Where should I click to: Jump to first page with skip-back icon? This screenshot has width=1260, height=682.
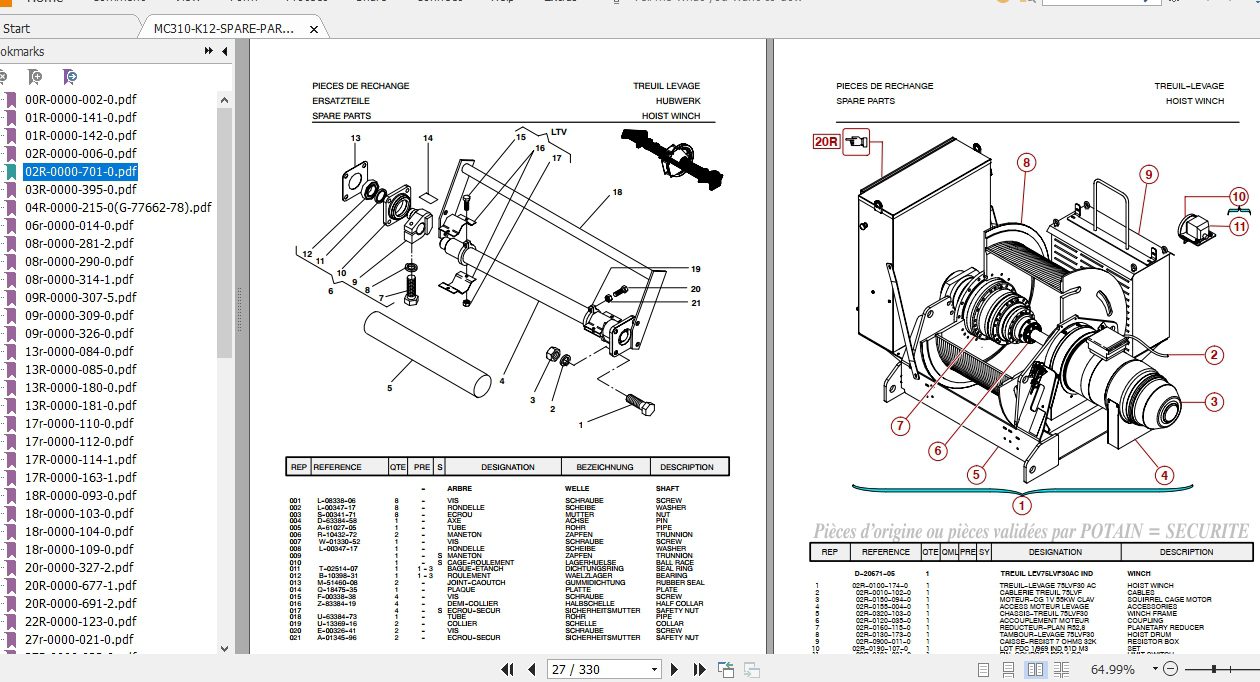508,670
